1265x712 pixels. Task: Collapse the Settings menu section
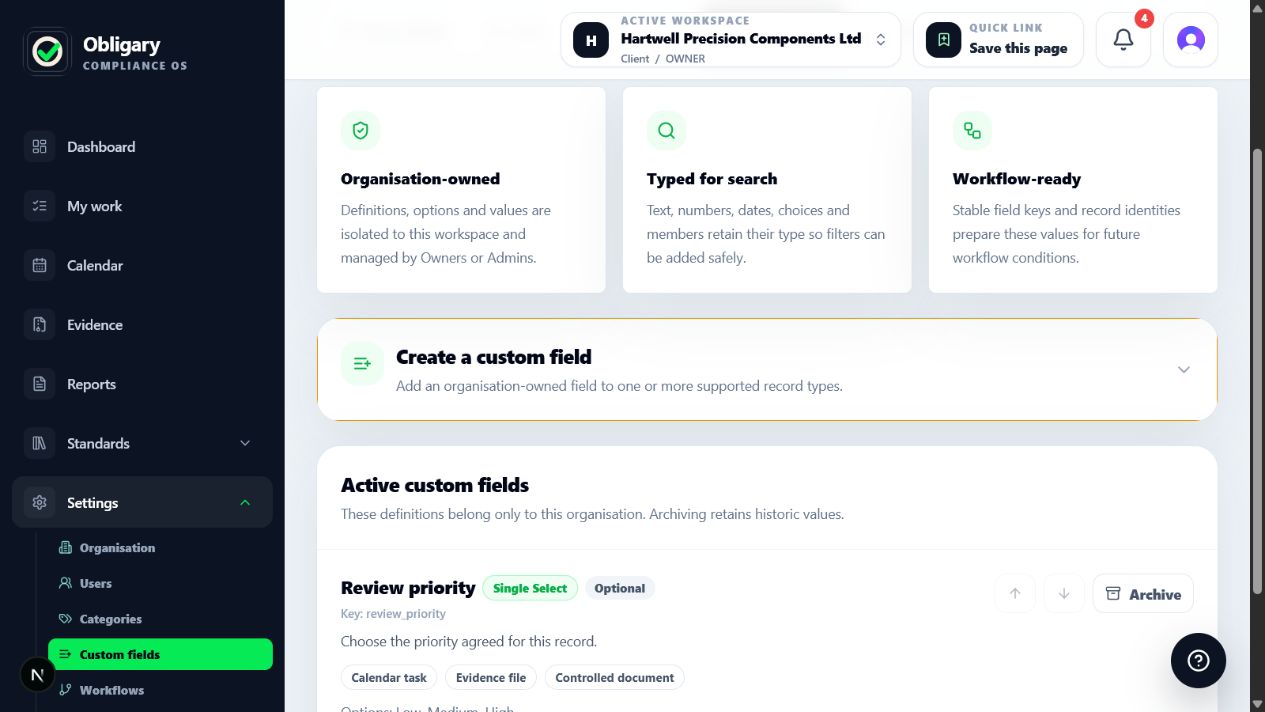coord(142,503)
